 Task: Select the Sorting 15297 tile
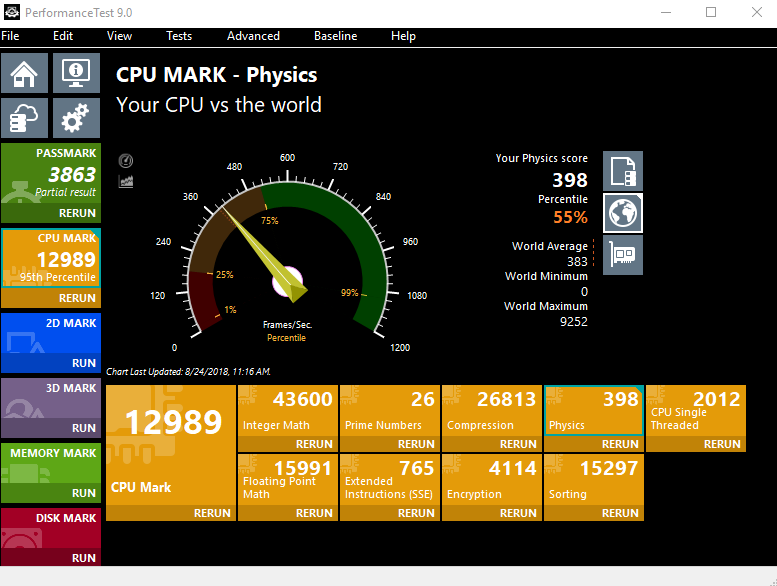pyautogui.click(x=594, y=479)
